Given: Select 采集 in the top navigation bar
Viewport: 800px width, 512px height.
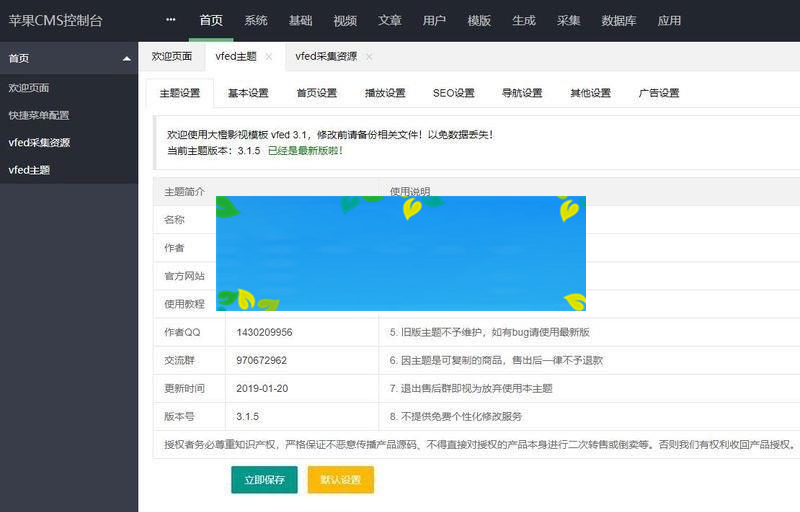Looking at the screenshot, I should [x=569, y=20].
